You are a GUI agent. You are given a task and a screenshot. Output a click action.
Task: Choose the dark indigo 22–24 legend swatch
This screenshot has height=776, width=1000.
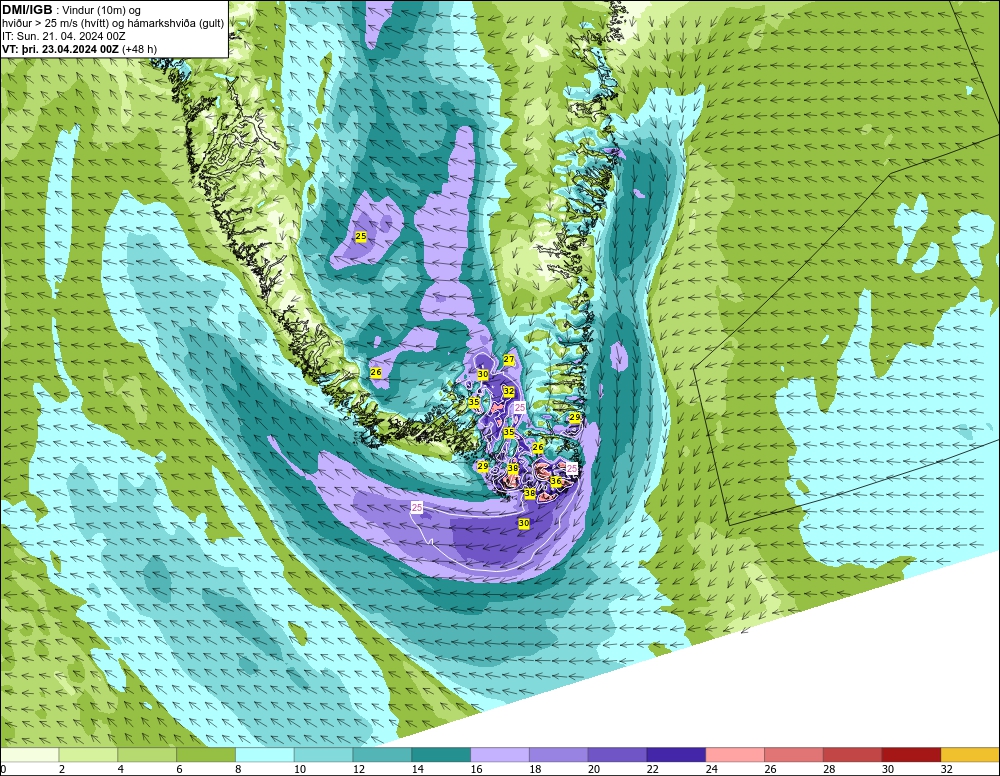click(x=676, y=755)
